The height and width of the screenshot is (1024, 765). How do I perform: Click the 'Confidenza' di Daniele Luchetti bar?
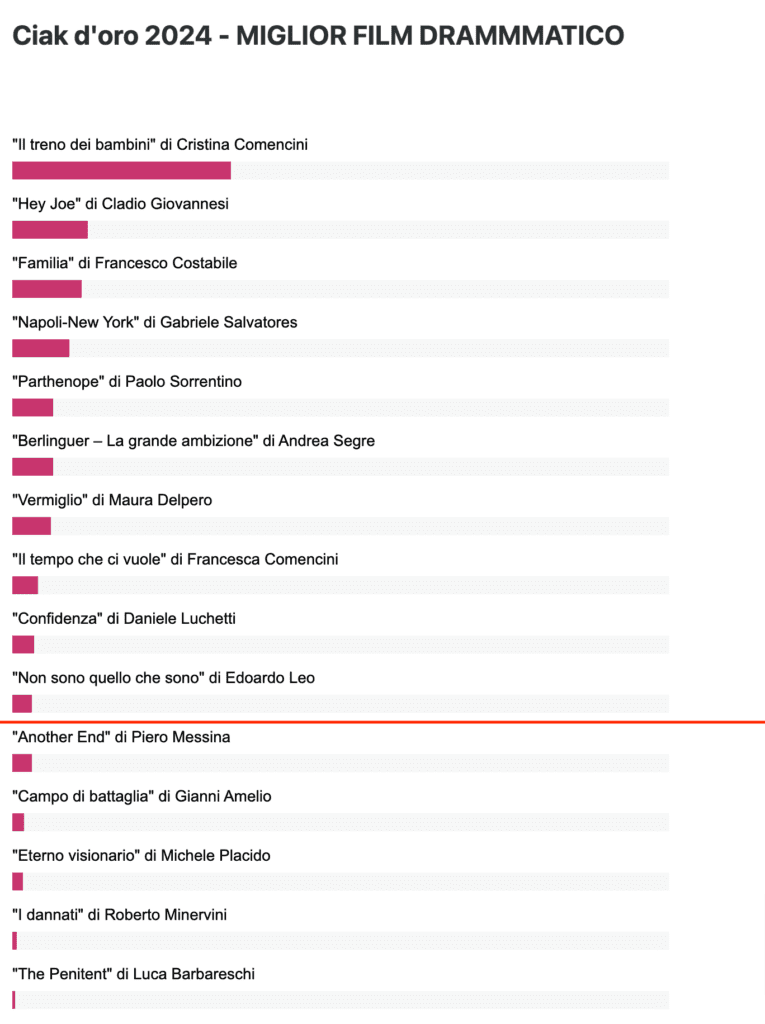click(x=23, y=645)
